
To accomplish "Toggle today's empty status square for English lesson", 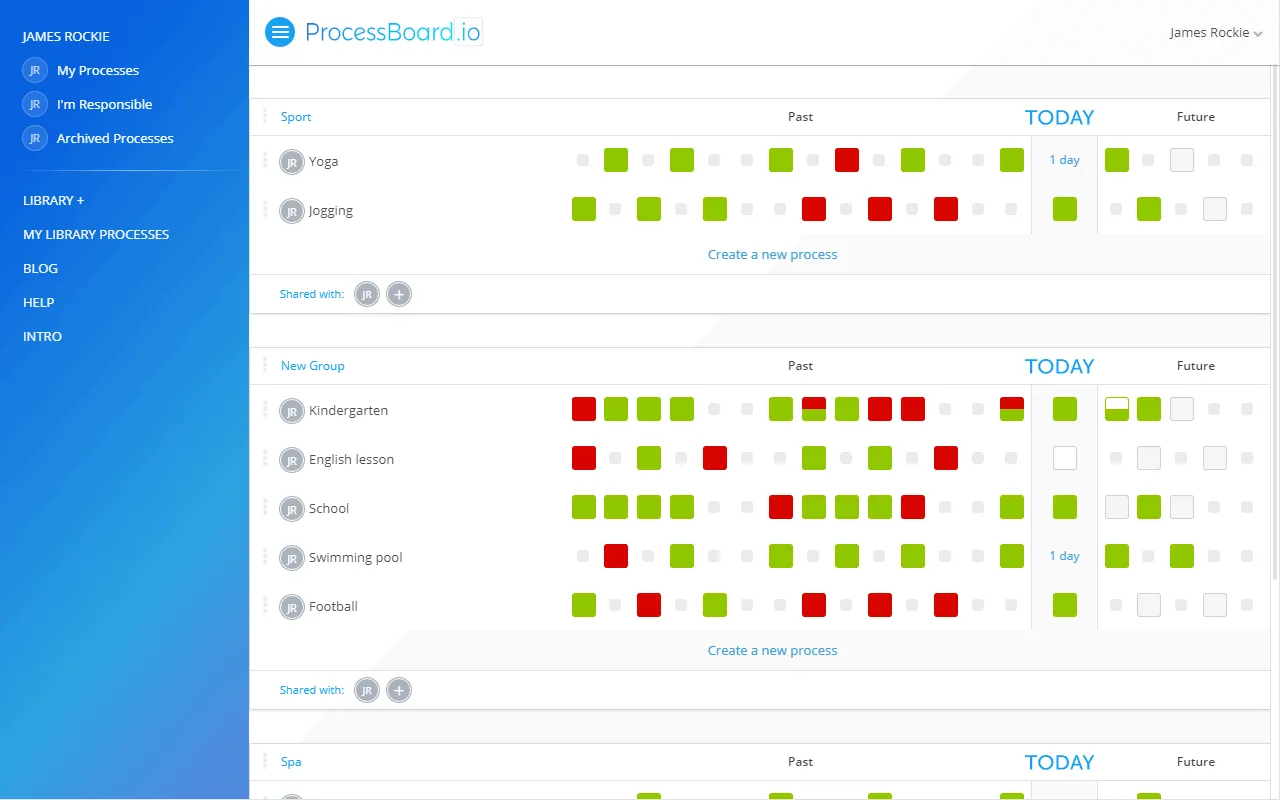I will [1064, 457].
